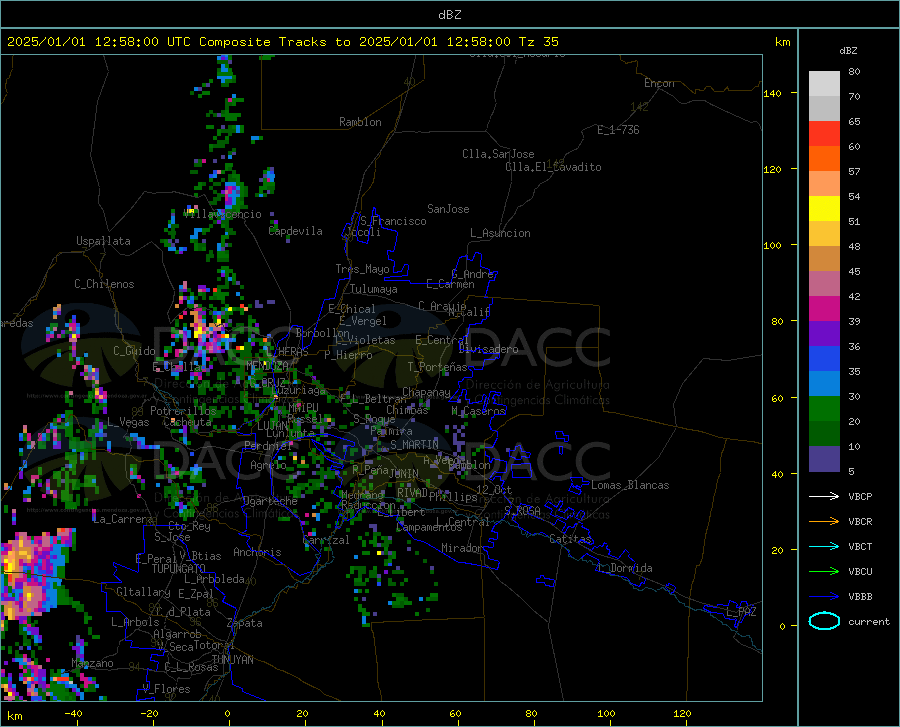
Task: Select the purple 36–39 dBZ swatch
Action: pyautogui.click(x=824, y=334)
